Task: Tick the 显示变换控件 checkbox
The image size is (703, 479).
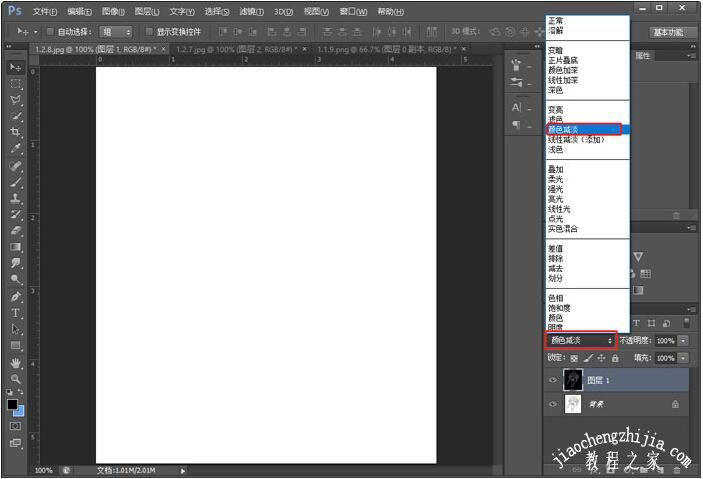Action: pos(149,32)
